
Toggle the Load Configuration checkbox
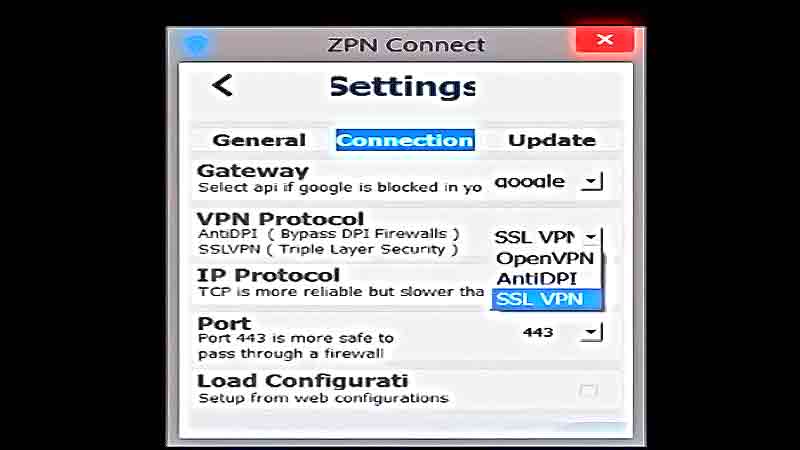pos(588,391)
